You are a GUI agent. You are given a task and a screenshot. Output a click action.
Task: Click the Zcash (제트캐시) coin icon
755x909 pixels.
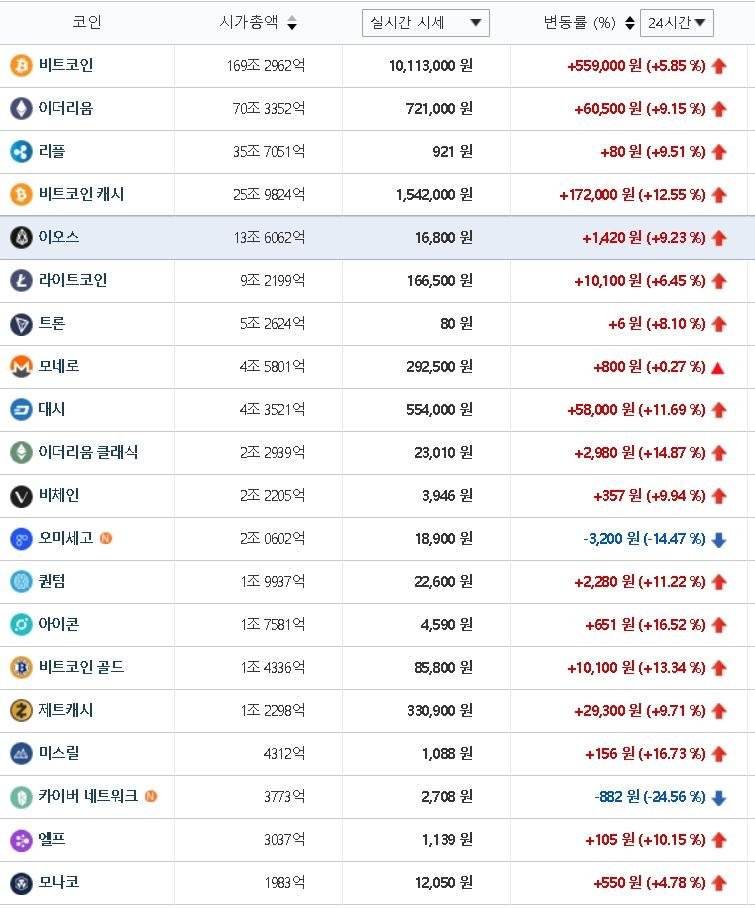click(21, 711)
